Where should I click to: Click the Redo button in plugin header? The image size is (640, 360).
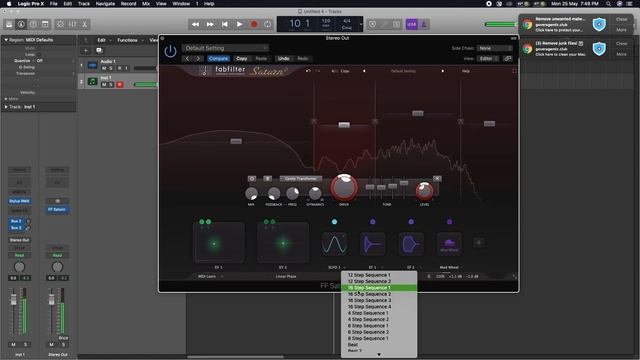point(303,59)
